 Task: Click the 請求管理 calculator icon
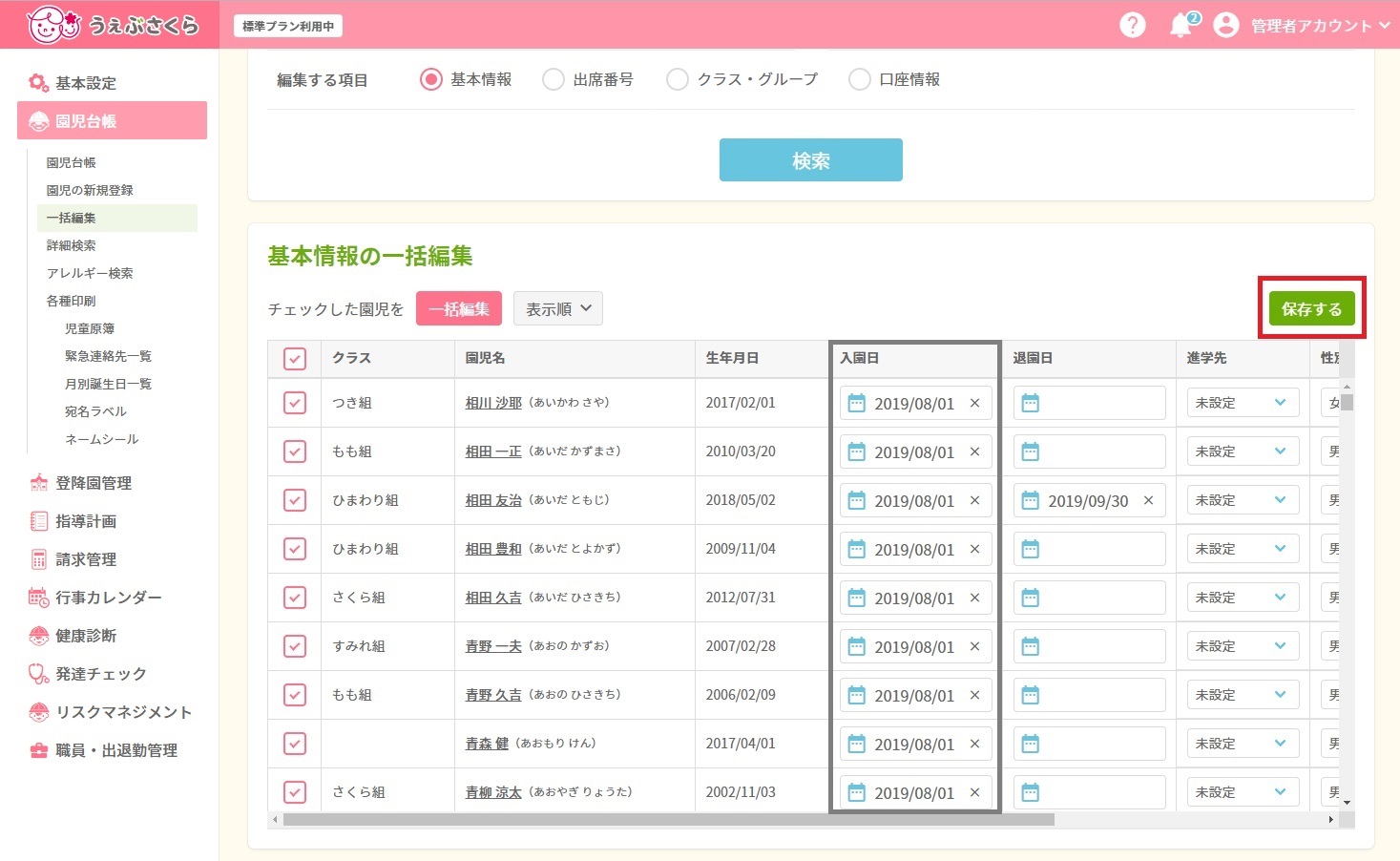38,559
